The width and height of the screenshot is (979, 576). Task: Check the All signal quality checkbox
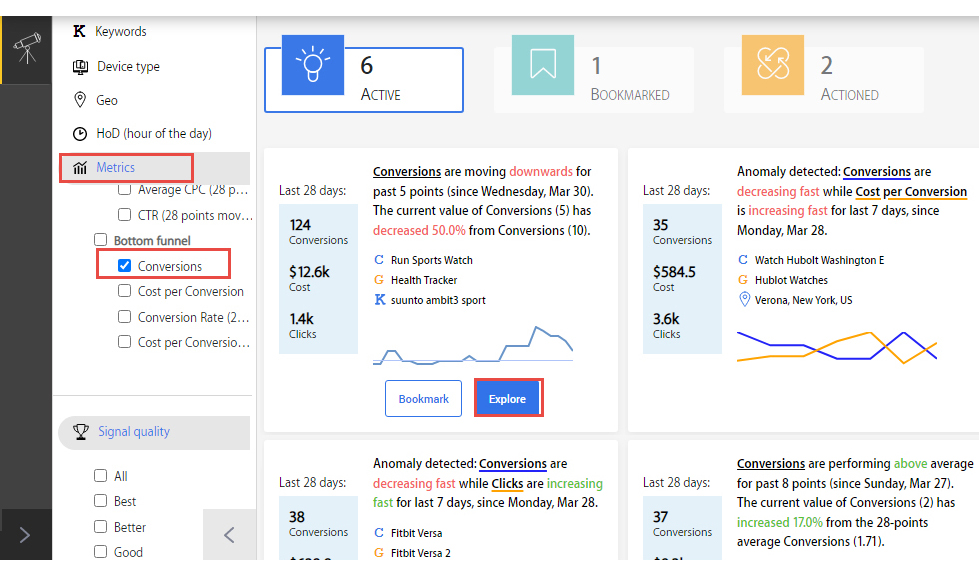101,476
